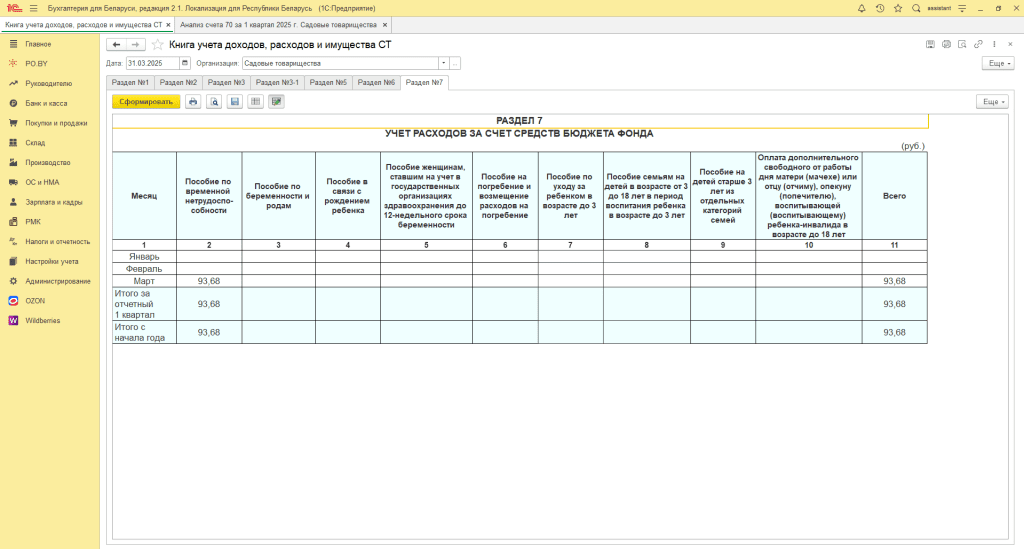Open the Настройки учета section
Viewport: 1024px width, 549px height.
[x=50, y=261]
